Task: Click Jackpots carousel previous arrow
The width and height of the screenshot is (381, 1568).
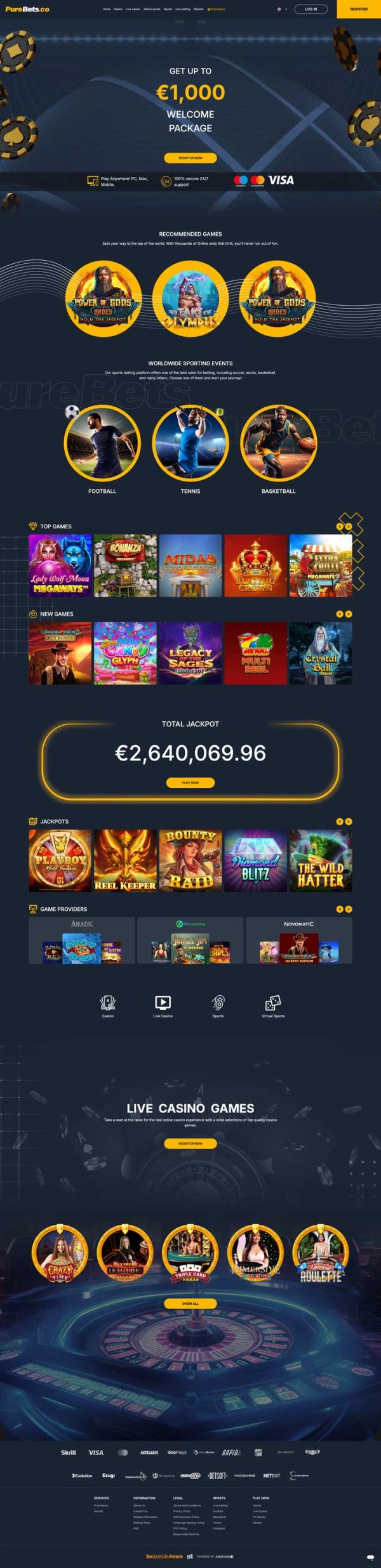Action: (x=340, y=821)
